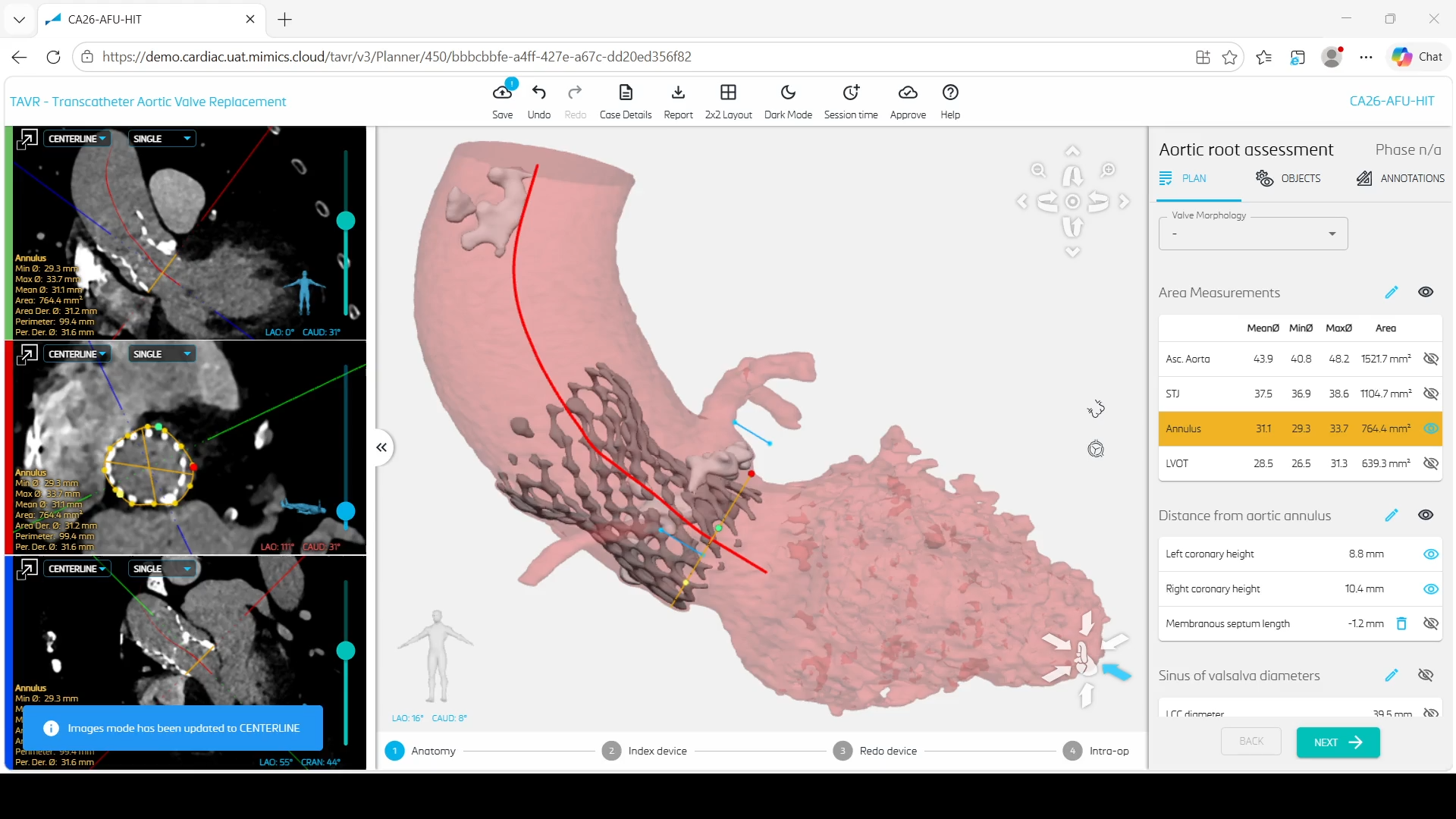Hide Right coronary height
1456x819 pixels.
pyautogui.click(x=1431, y=589)
